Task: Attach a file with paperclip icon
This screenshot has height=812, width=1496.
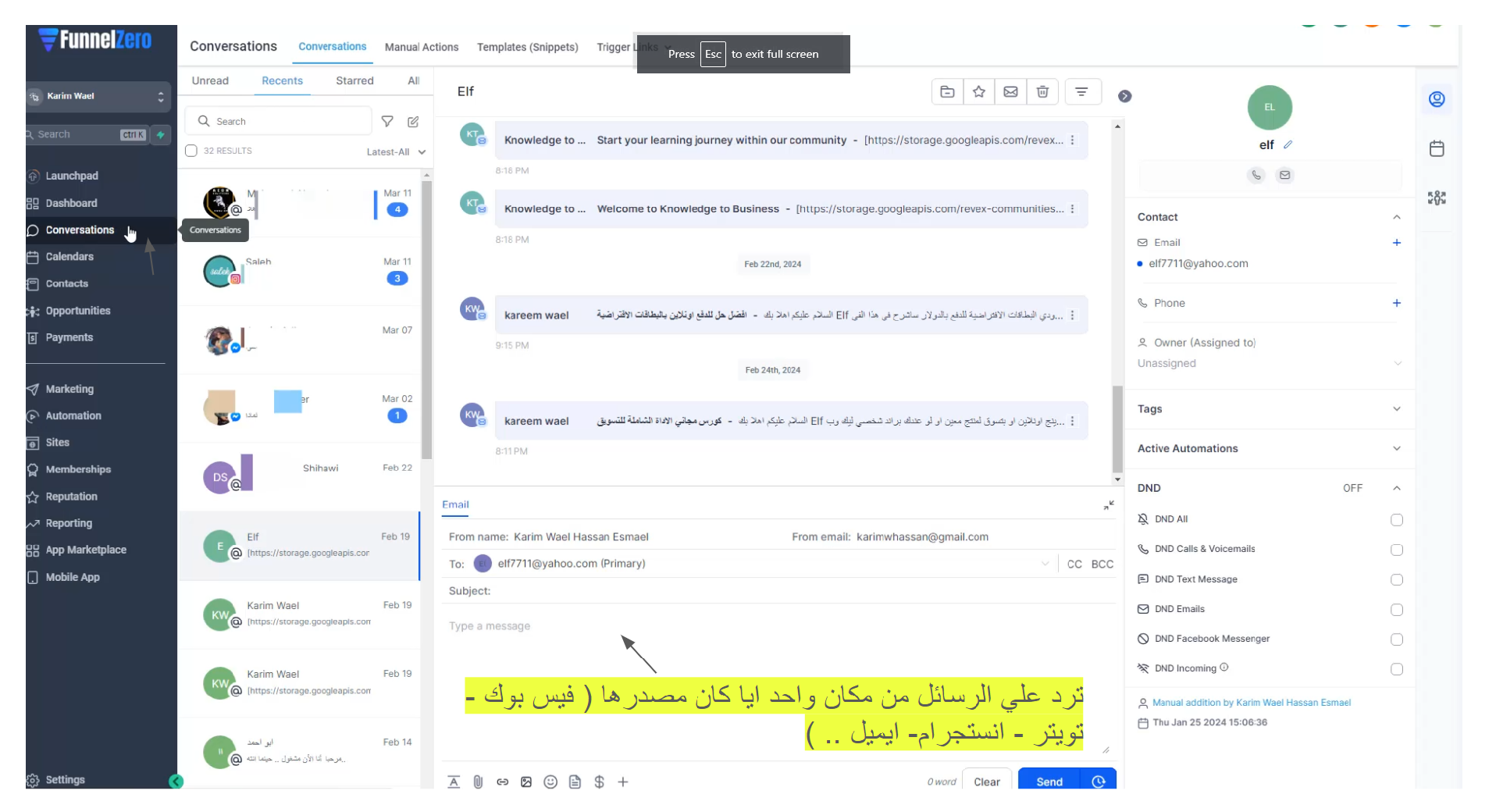Action: [x=478, y=782]
